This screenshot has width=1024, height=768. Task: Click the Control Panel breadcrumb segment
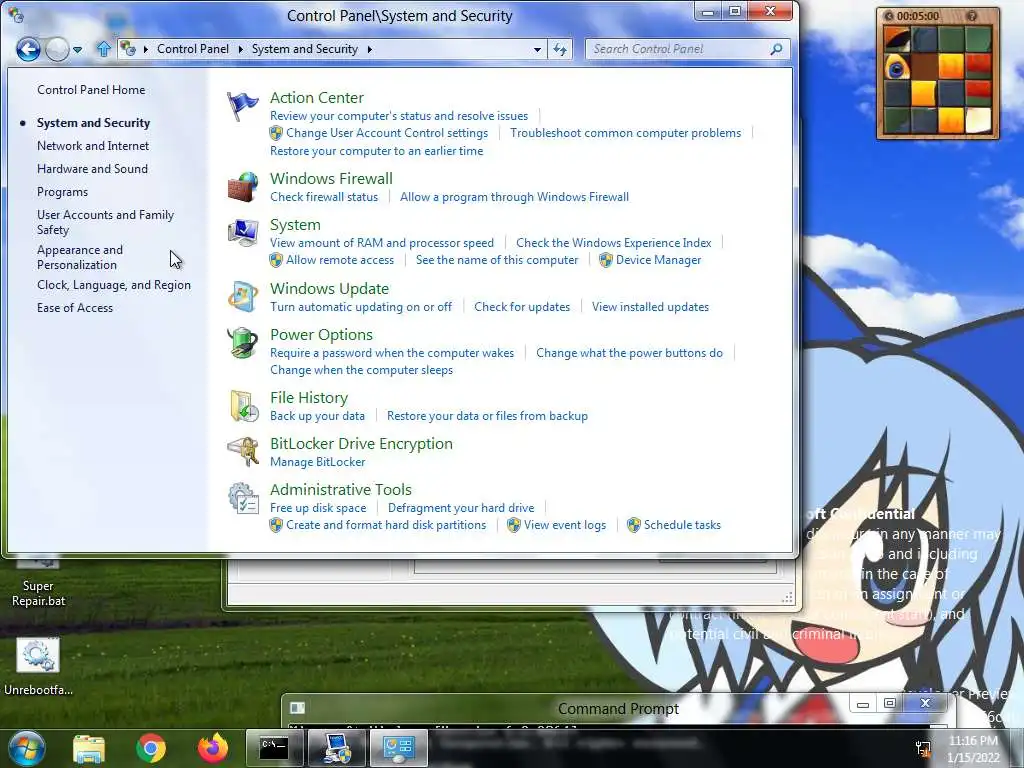tap(193, 49)
